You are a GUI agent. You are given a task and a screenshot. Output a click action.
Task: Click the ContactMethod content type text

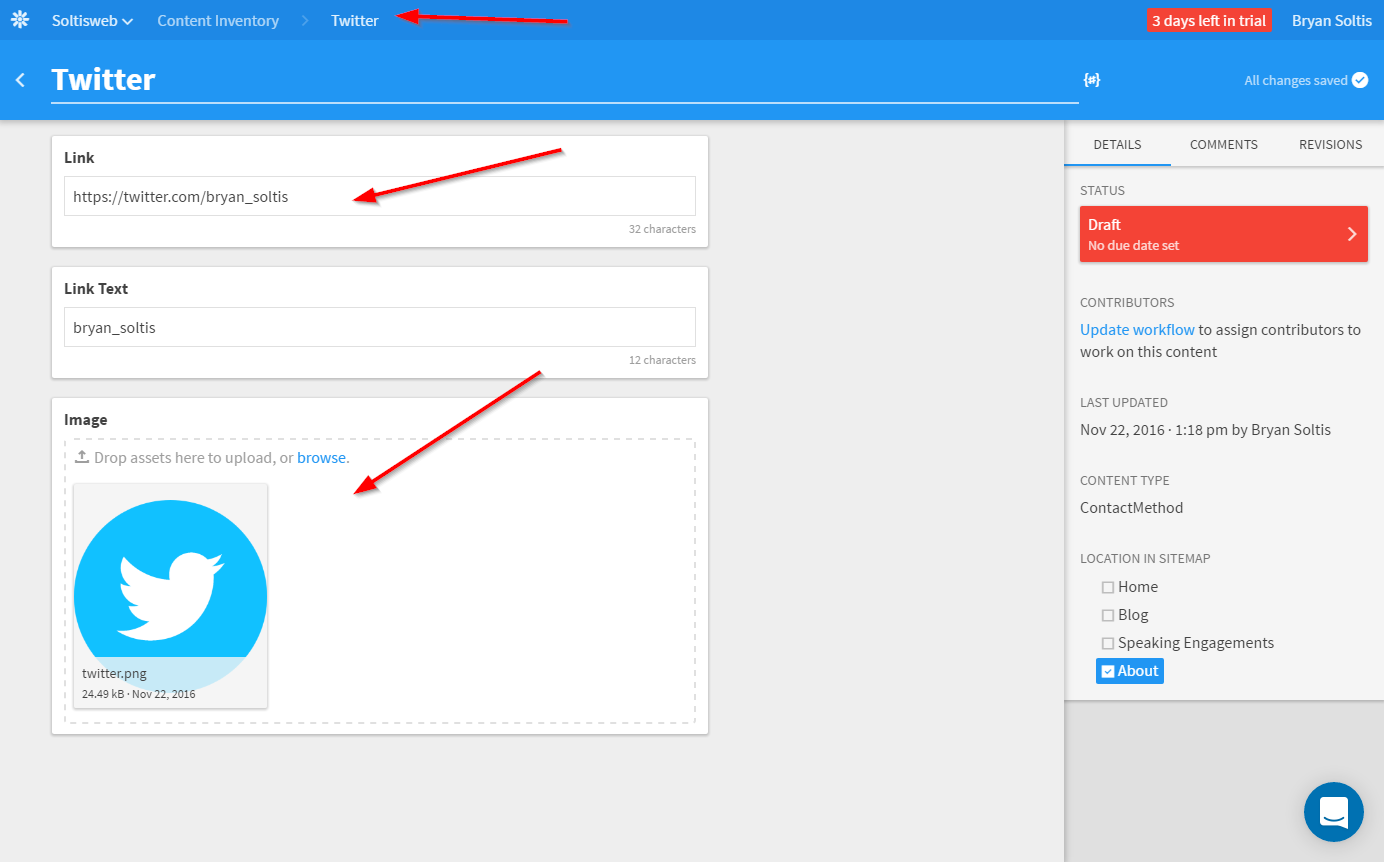tap(1131, 507)
